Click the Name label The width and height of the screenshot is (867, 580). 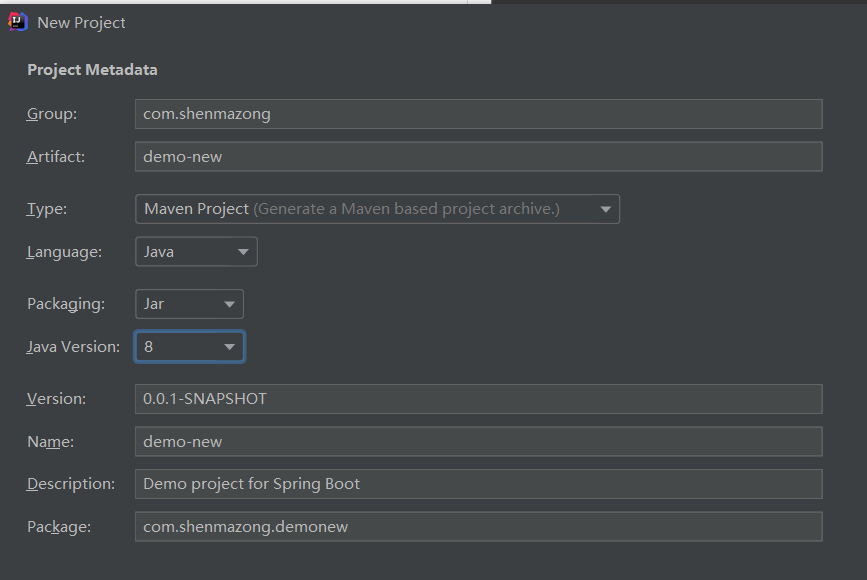50,442
